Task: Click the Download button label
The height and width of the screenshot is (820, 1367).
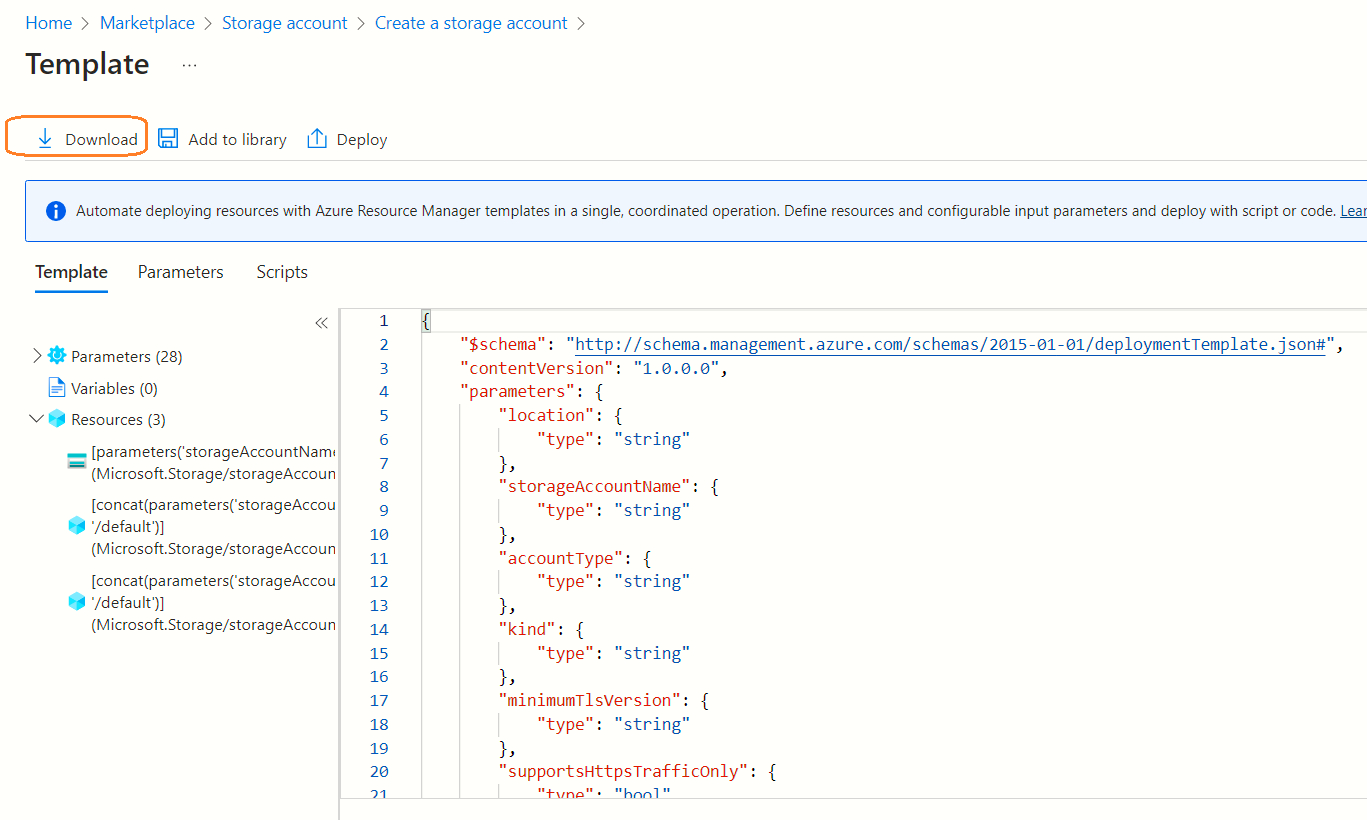Action: (101, 140)
